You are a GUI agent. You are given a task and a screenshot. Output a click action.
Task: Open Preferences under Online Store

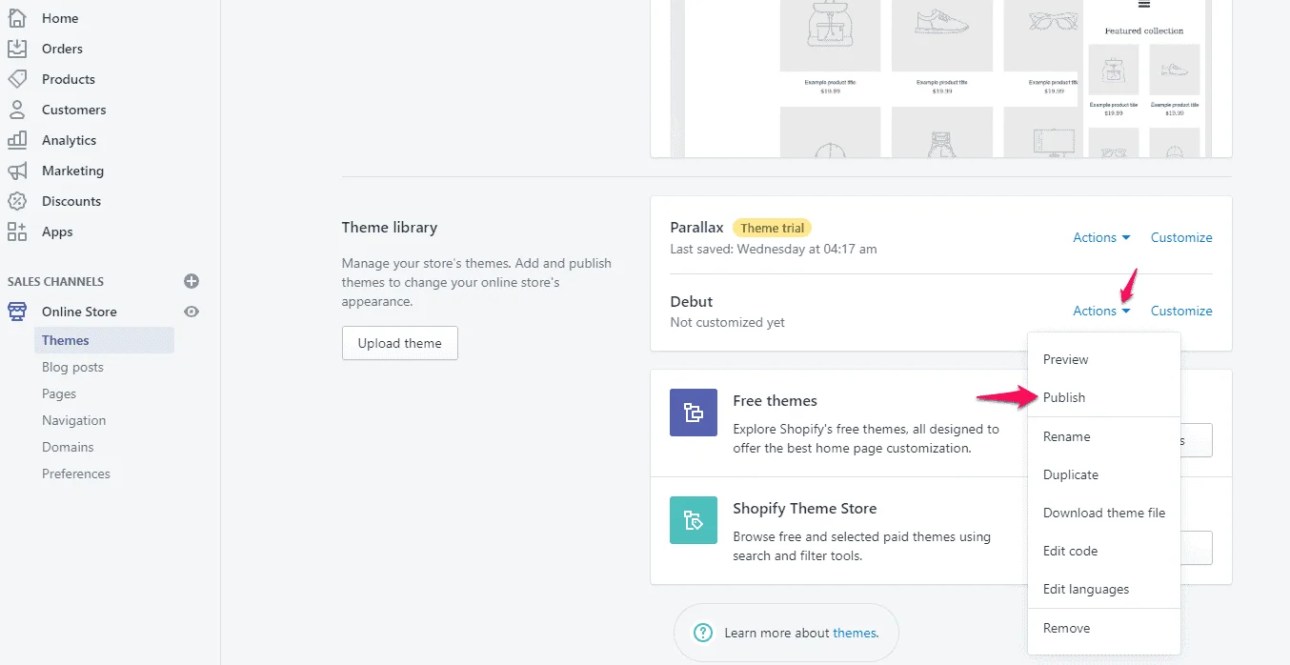(76, 474)
